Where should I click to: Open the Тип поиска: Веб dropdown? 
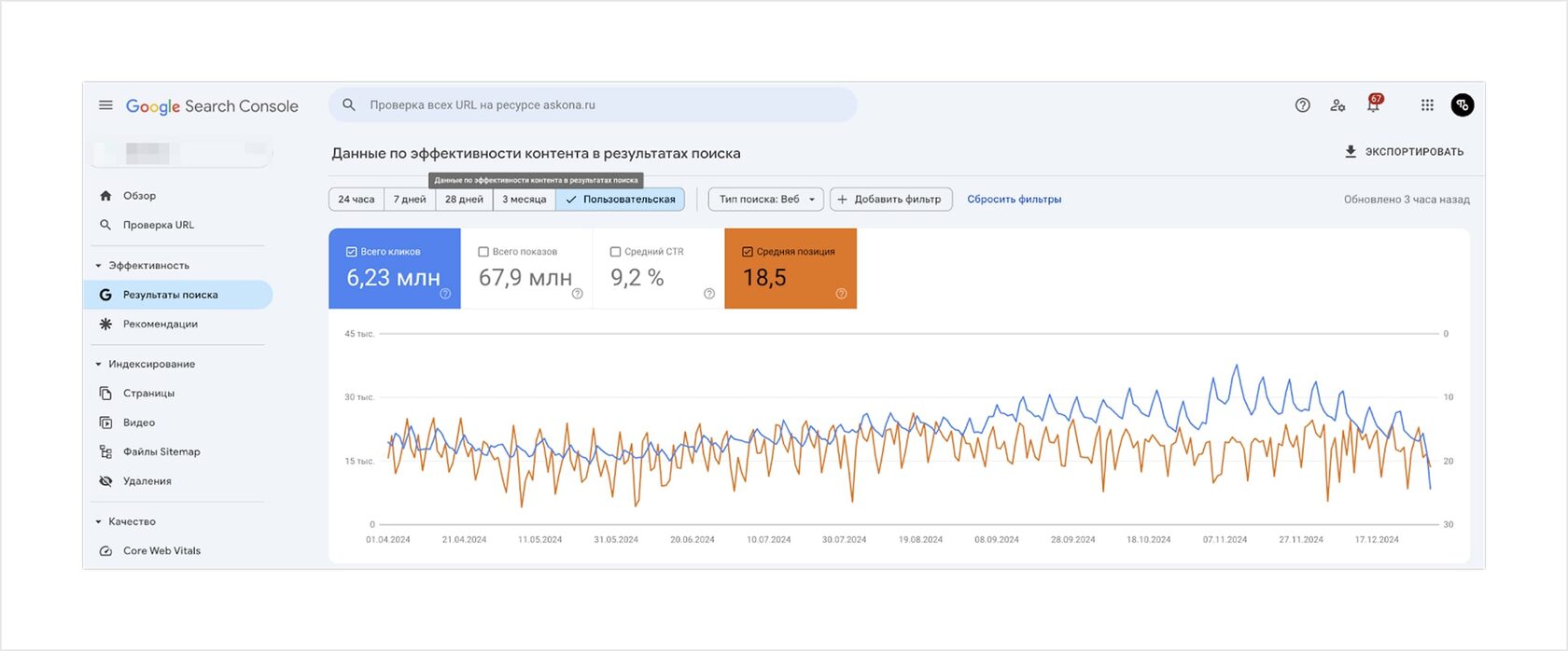(x=765, y=200)
